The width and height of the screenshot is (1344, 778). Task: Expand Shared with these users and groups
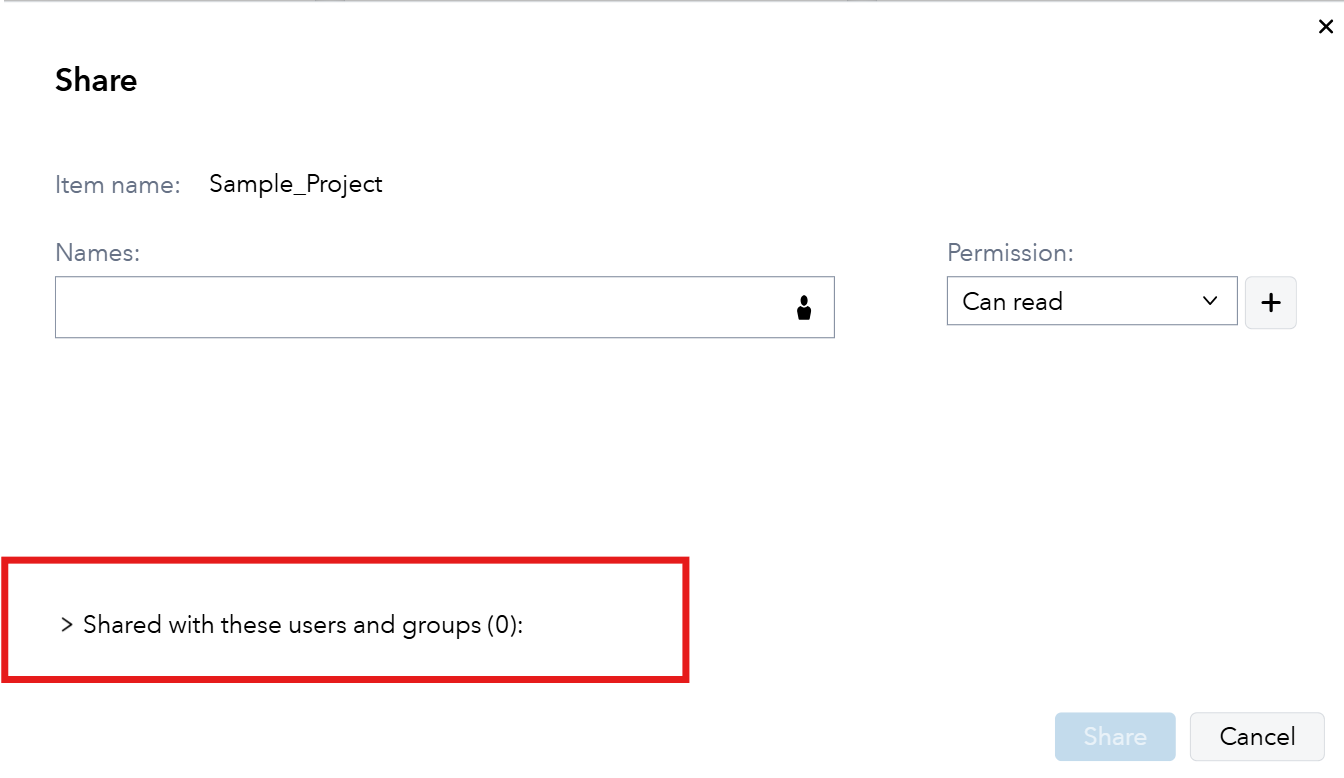(x=292, y=625)
